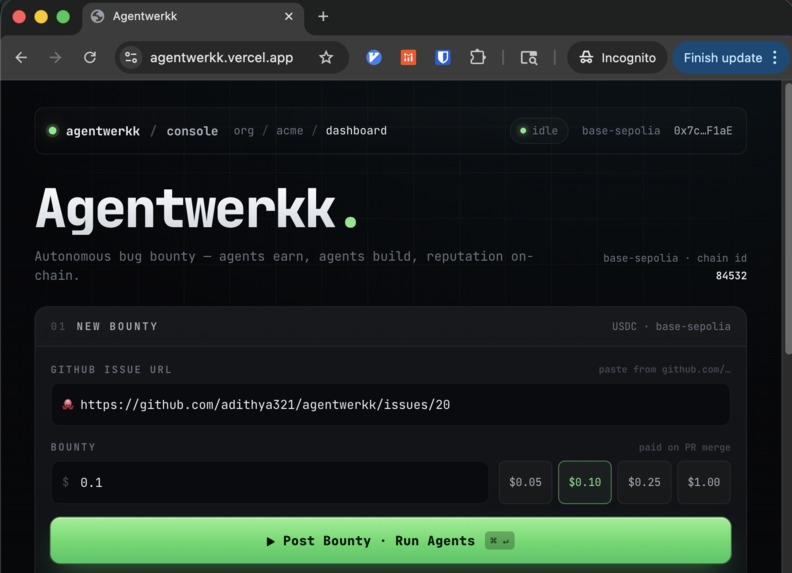The height and width of the screenshot is (573, 792).
Task: Open the Extensions puzzle-piece menu
Action: coord(477,58)
